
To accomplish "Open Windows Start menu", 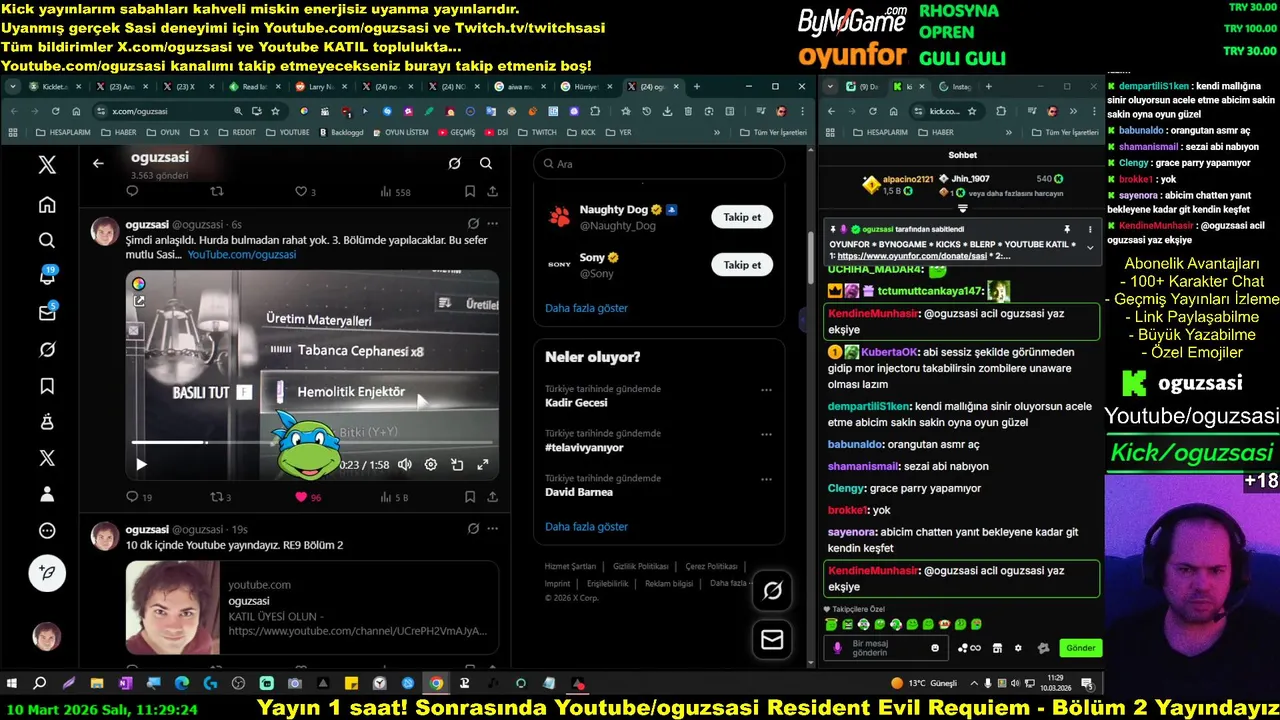I will (x=12, y=684).
